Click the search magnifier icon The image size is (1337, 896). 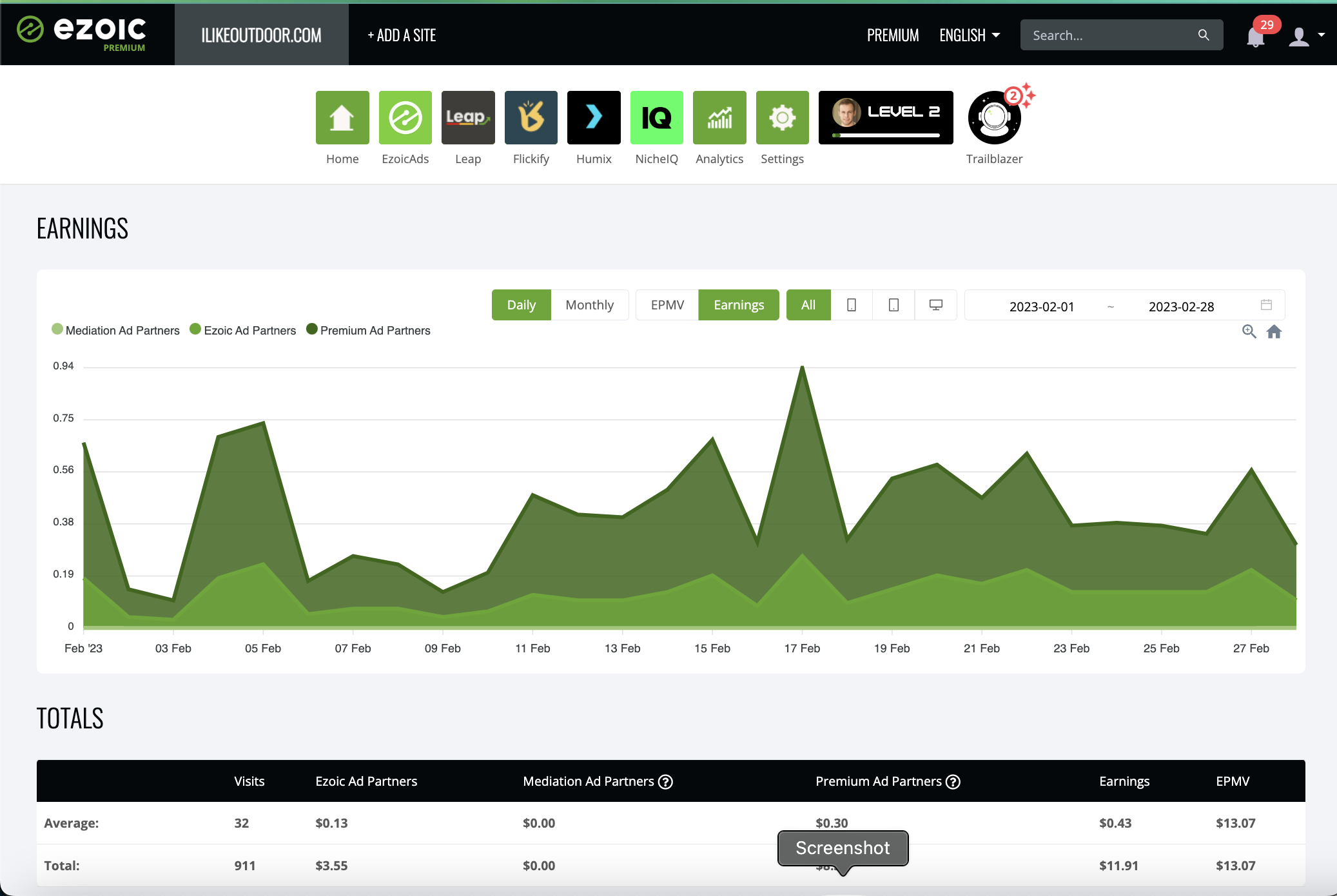pos(1204,35)
